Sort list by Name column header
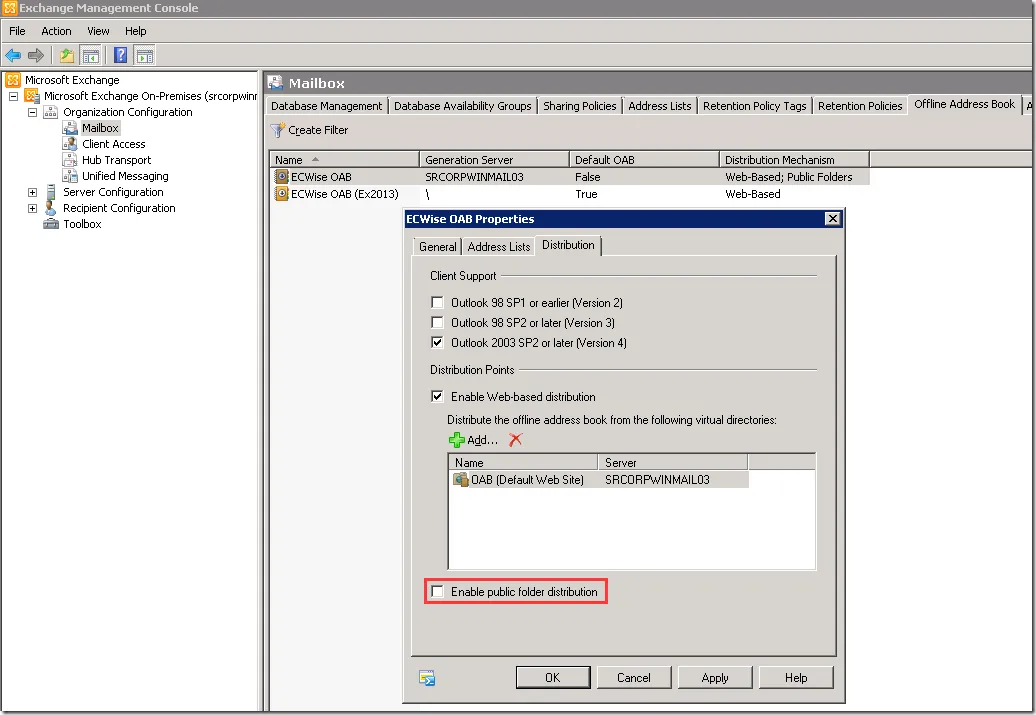This screenshot has width=1036, height=715. point(344,160)
